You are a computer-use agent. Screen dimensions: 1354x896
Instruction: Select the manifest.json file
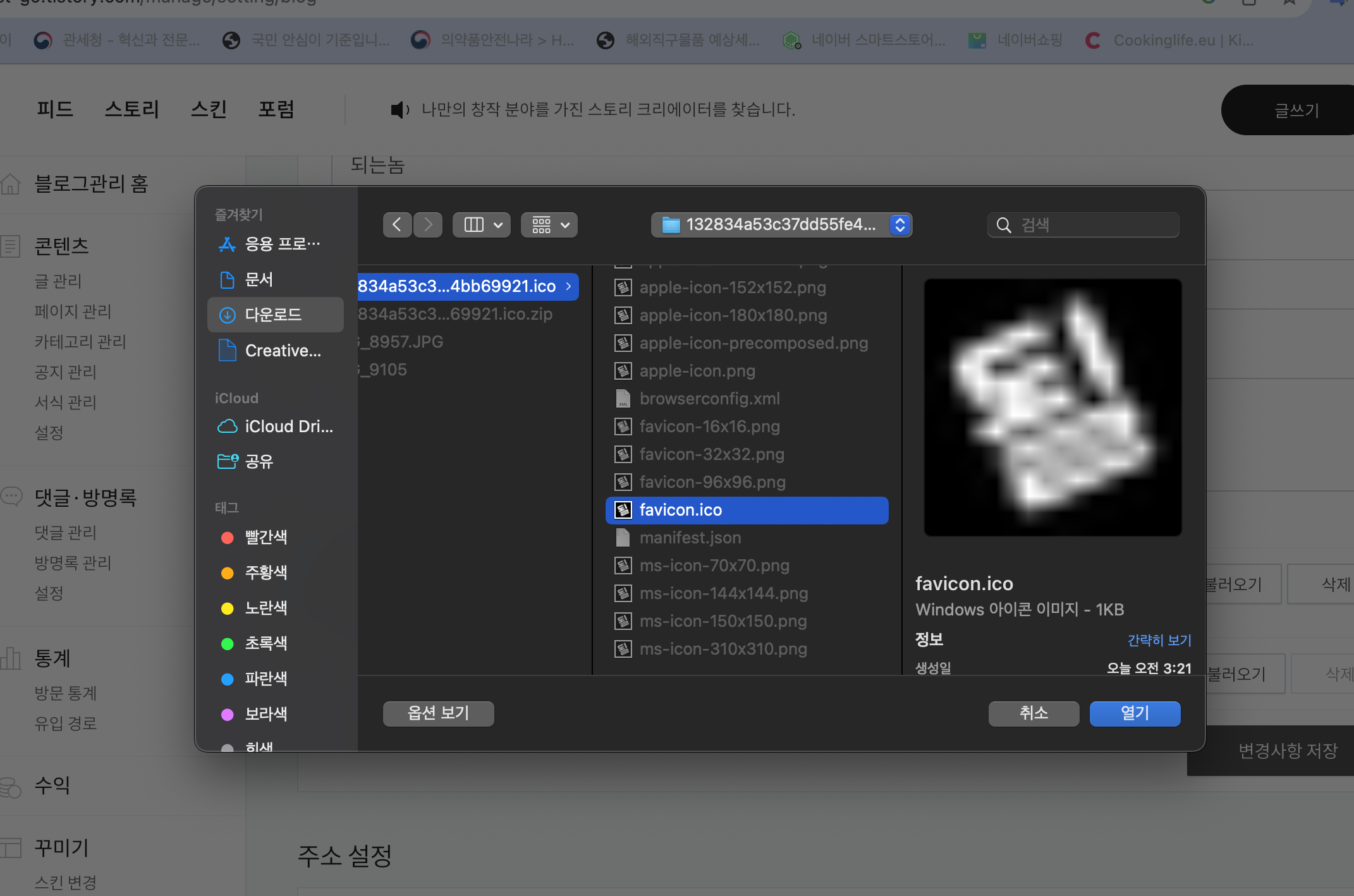(x=690, y=538)
